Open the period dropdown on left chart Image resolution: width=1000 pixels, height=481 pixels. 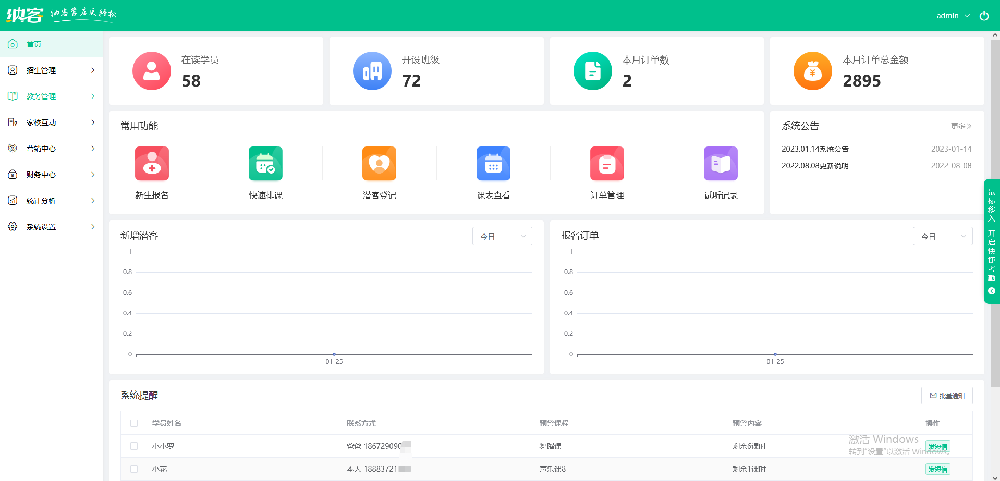503,236
